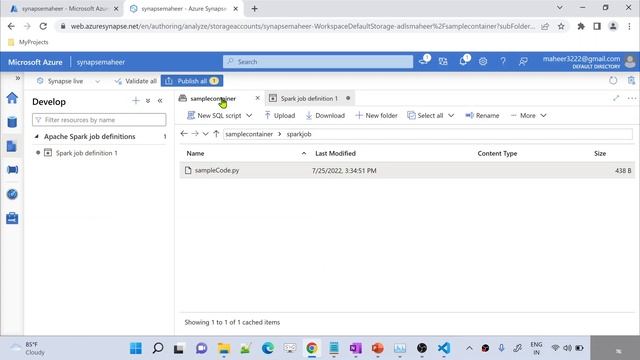Expand the left navigation rail chevrons

click(x=18, y=78)
